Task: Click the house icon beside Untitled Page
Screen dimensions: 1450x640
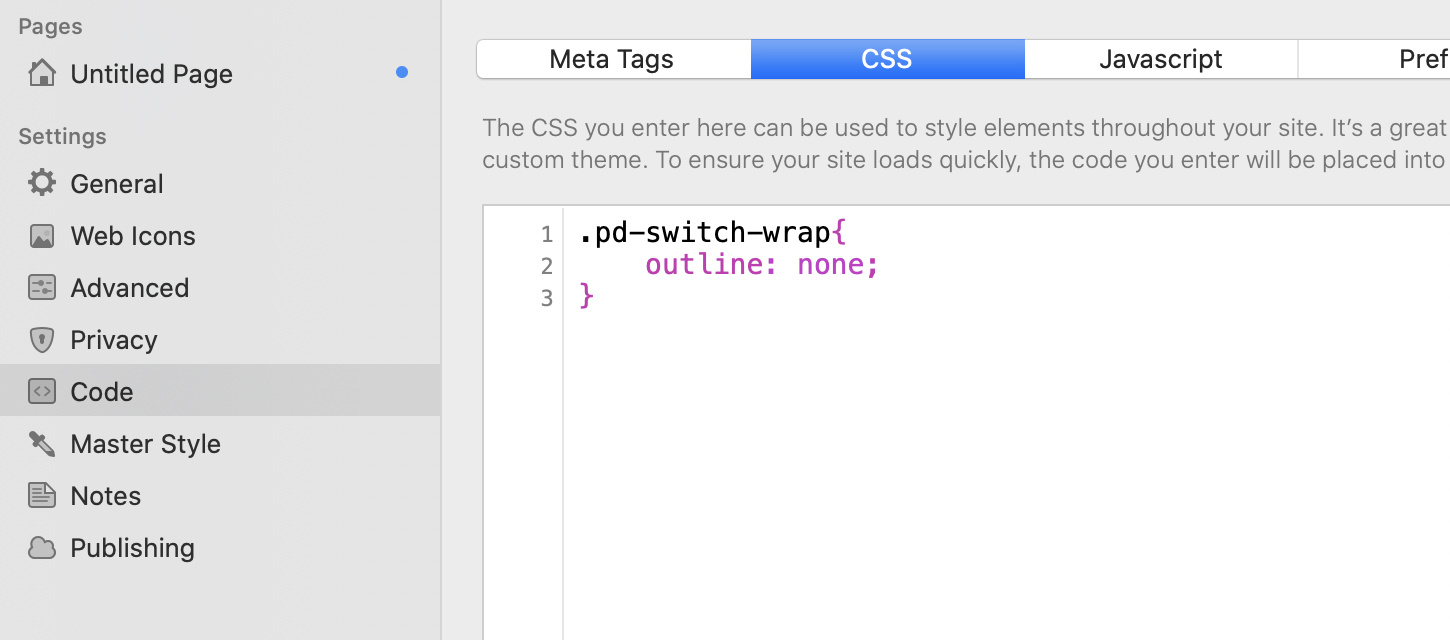Action: click(x=42, y=72)
